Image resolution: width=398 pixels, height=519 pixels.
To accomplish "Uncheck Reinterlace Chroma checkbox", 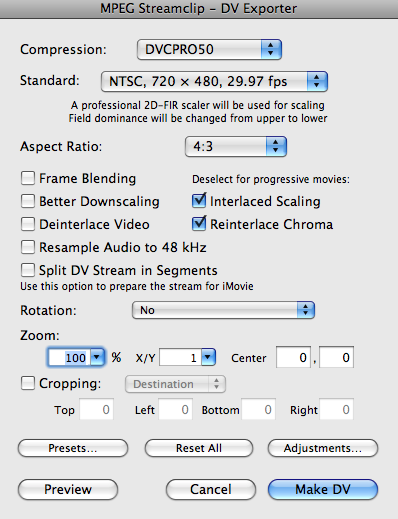I will click(199, 223).
